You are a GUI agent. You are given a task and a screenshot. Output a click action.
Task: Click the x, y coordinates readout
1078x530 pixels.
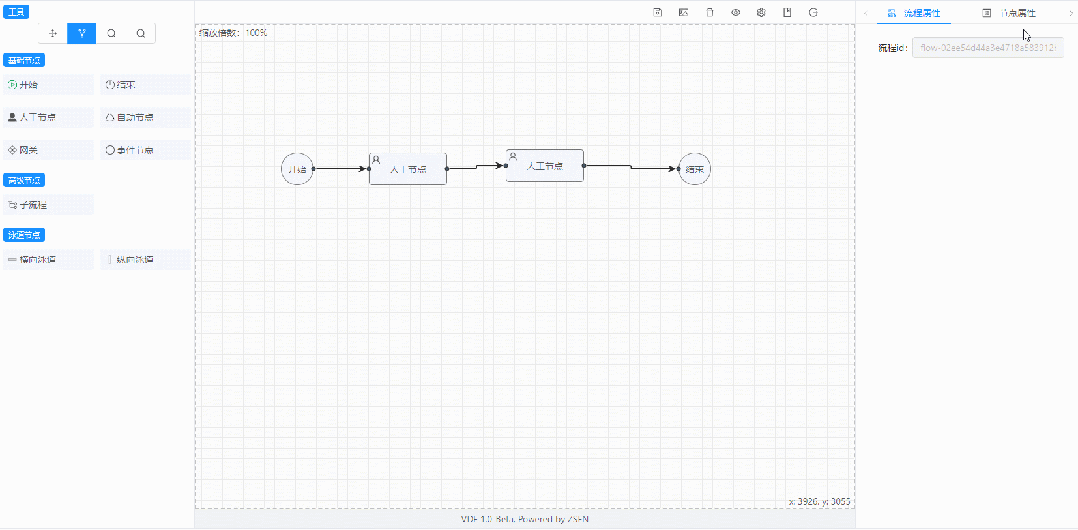click(x=820, y=502)
